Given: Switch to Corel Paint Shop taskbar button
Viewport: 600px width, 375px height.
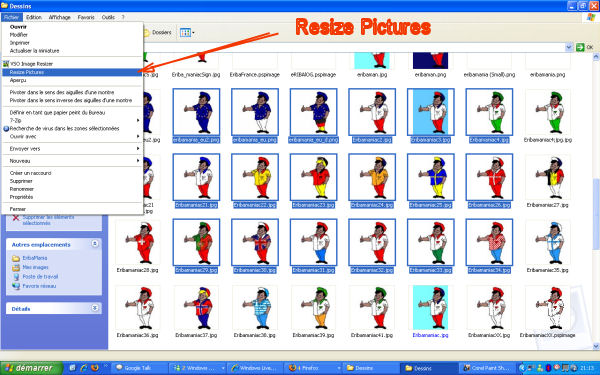Looking at the screenshot, I should click(x=487, y=368).
